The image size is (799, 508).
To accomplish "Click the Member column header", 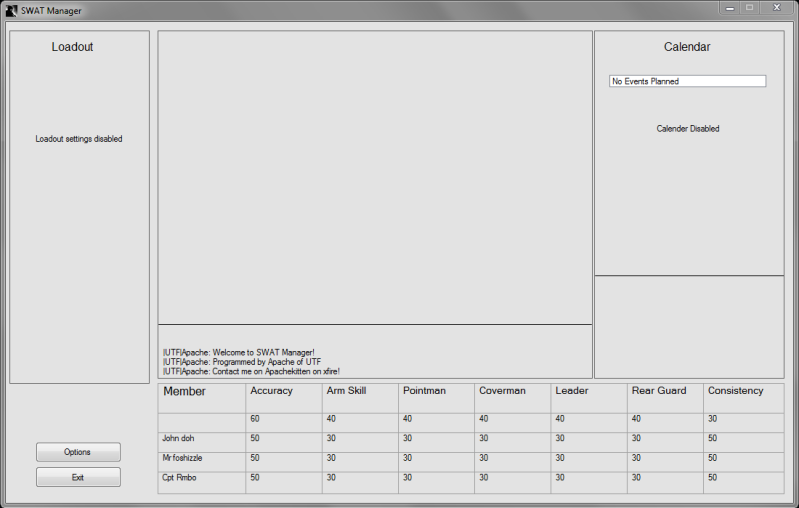I will coord(184,392).
